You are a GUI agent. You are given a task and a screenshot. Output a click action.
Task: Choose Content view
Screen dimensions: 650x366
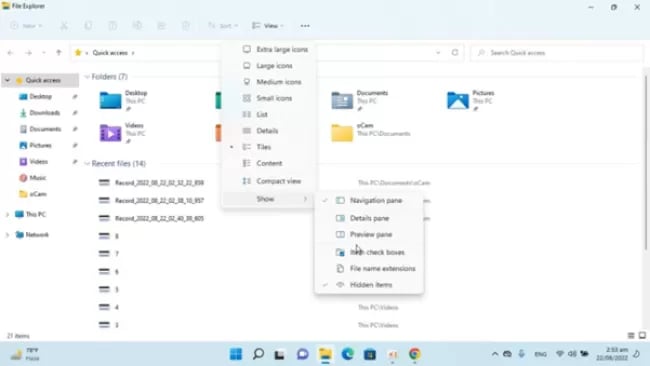[268, 163]
